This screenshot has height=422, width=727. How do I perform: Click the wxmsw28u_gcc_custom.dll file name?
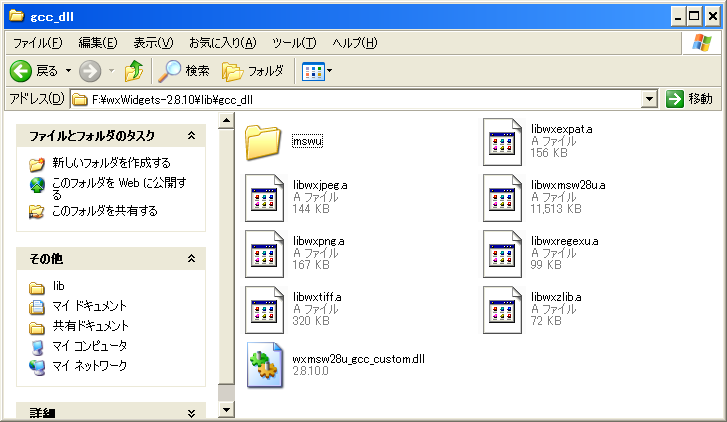(358, 359)
